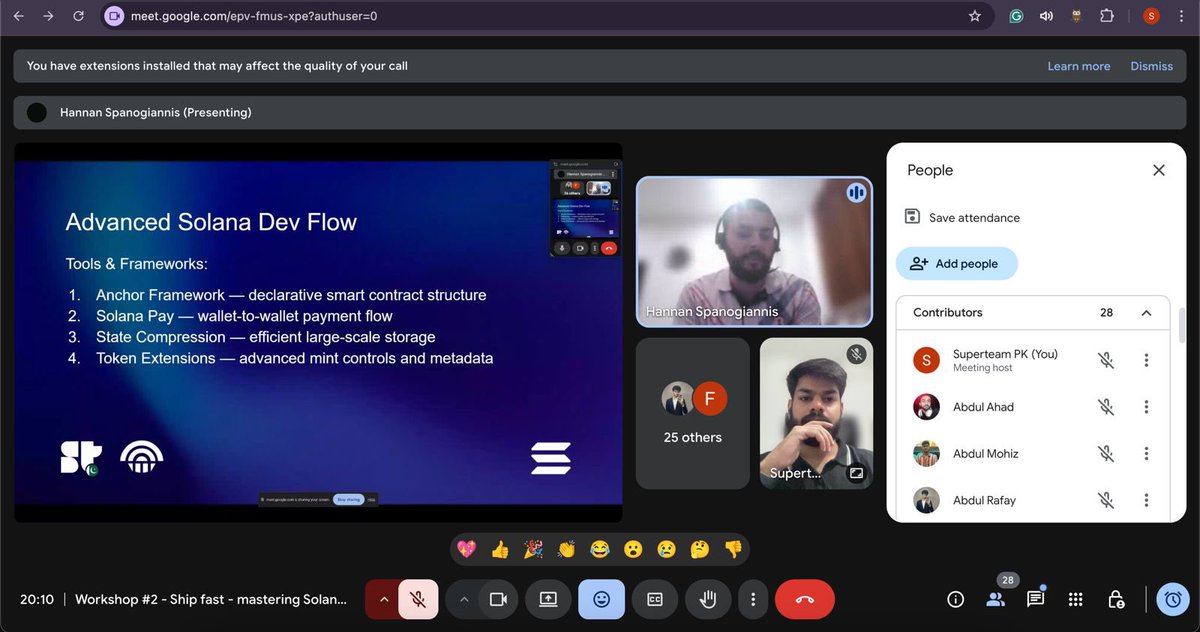1200x632 pixels.
Task: Send the thumbs up reaction
Action: pyautogui.click(x=500, y=549)
